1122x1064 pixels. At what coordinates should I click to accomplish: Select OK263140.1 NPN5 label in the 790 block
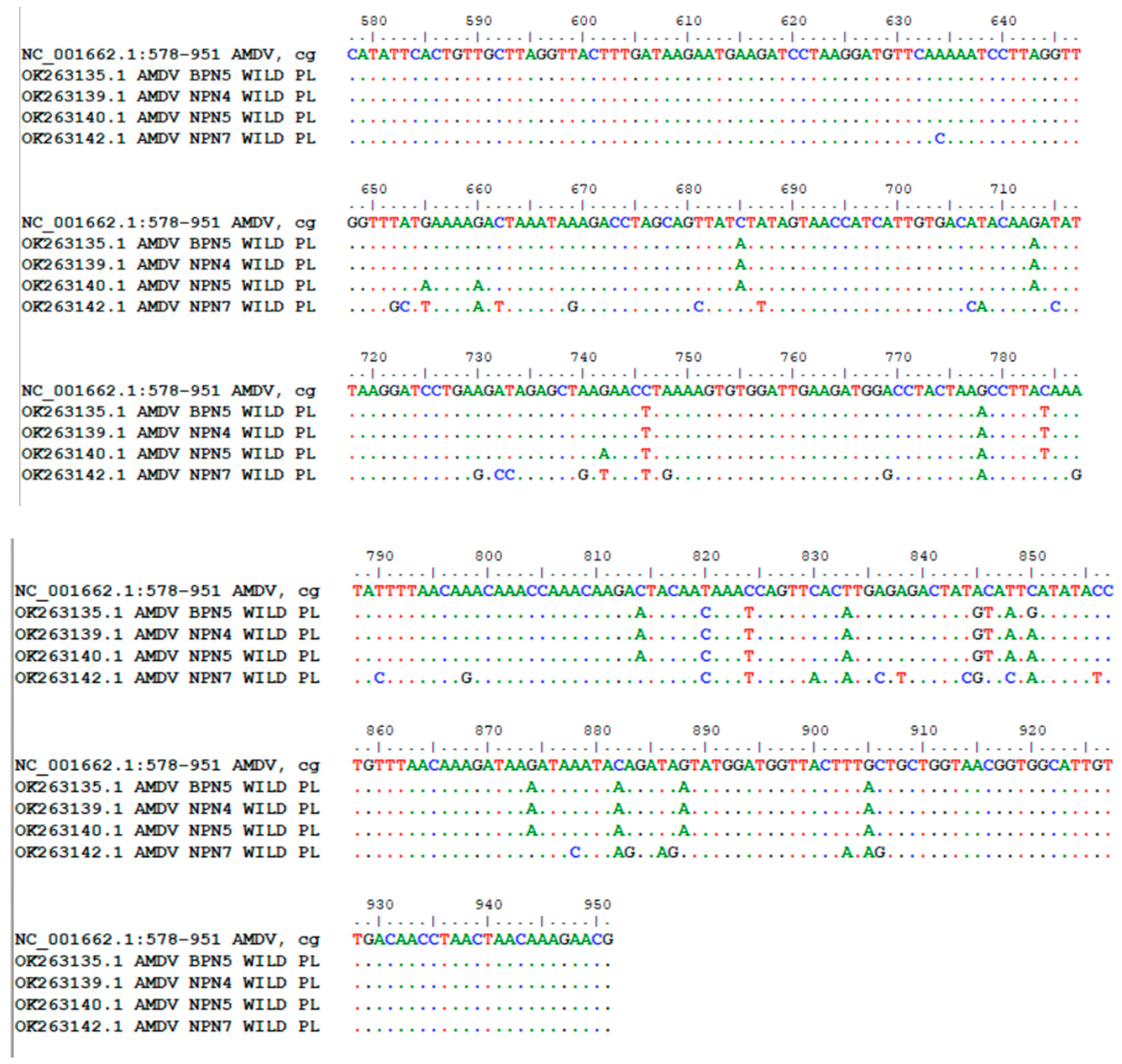click(x=167, y=656)
